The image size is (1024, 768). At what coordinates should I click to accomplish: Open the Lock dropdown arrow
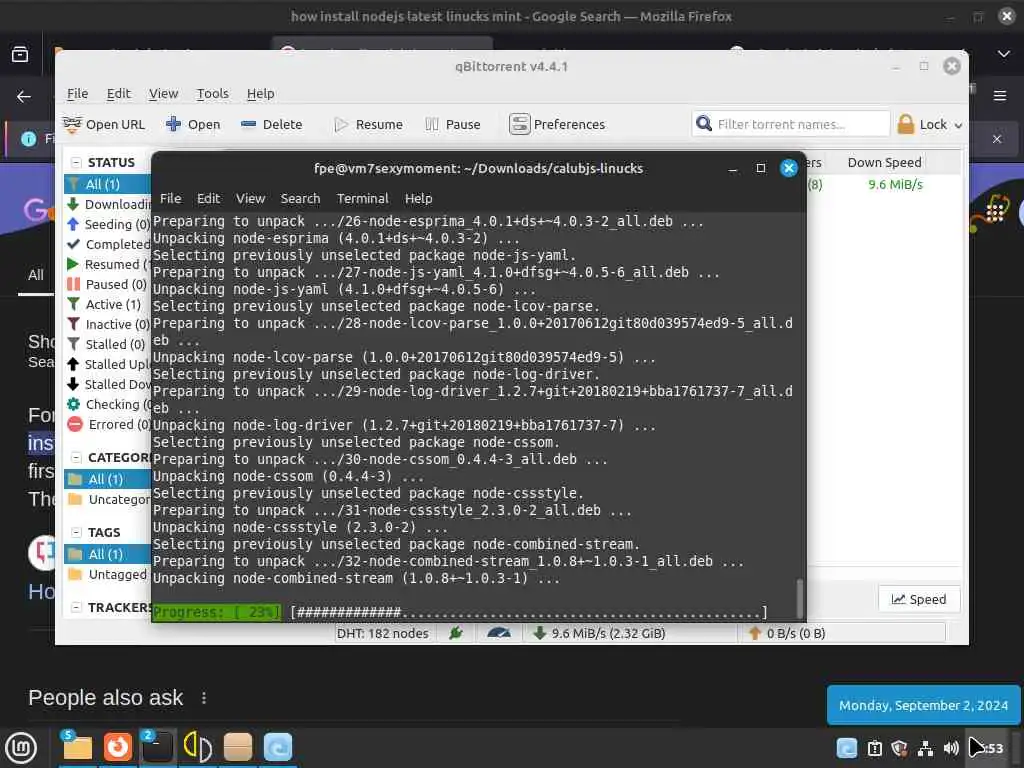958,125
